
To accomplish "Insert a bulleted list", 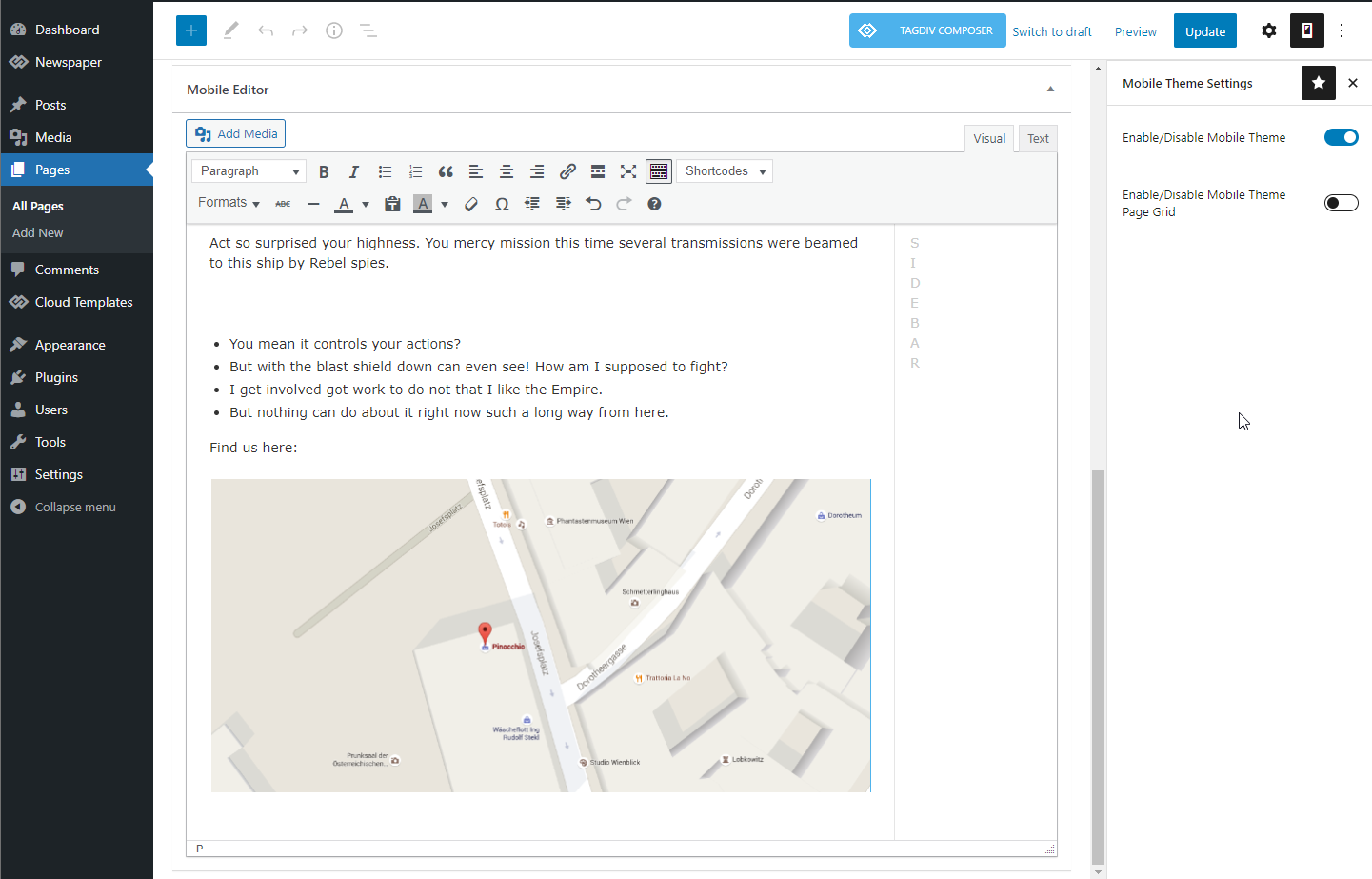I will [385, 171].
